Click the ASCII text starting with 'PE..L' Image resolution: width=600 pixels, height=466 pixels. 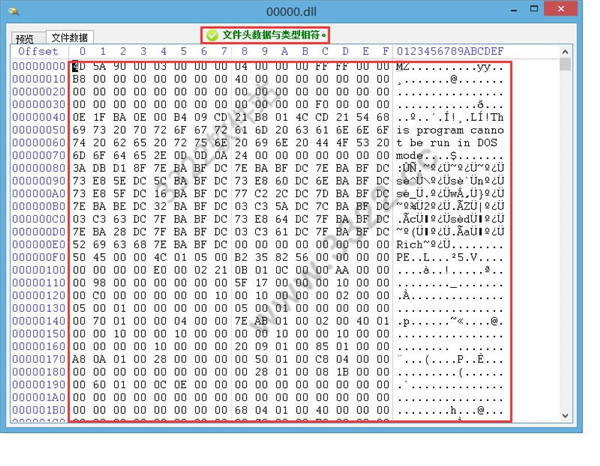click(450, 257)
